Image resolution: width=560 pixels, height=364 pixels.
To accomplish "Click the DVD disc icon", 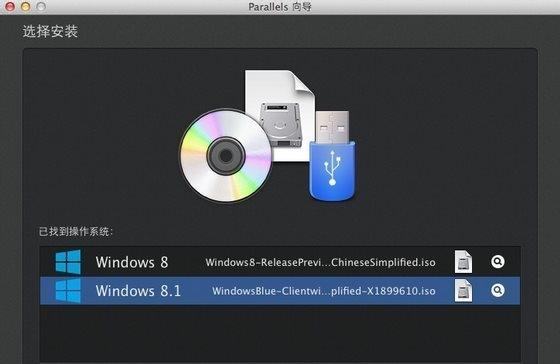I will (226, 156).
